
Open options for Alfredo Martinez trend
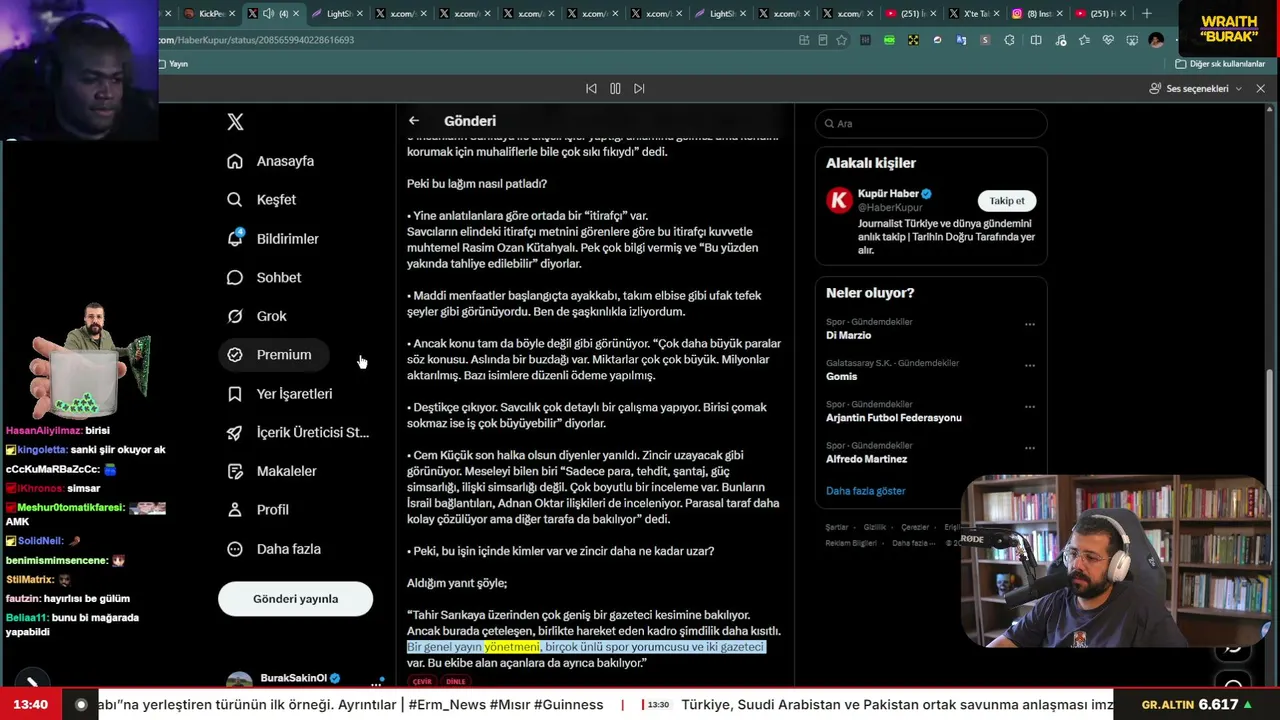point(1030,448)
